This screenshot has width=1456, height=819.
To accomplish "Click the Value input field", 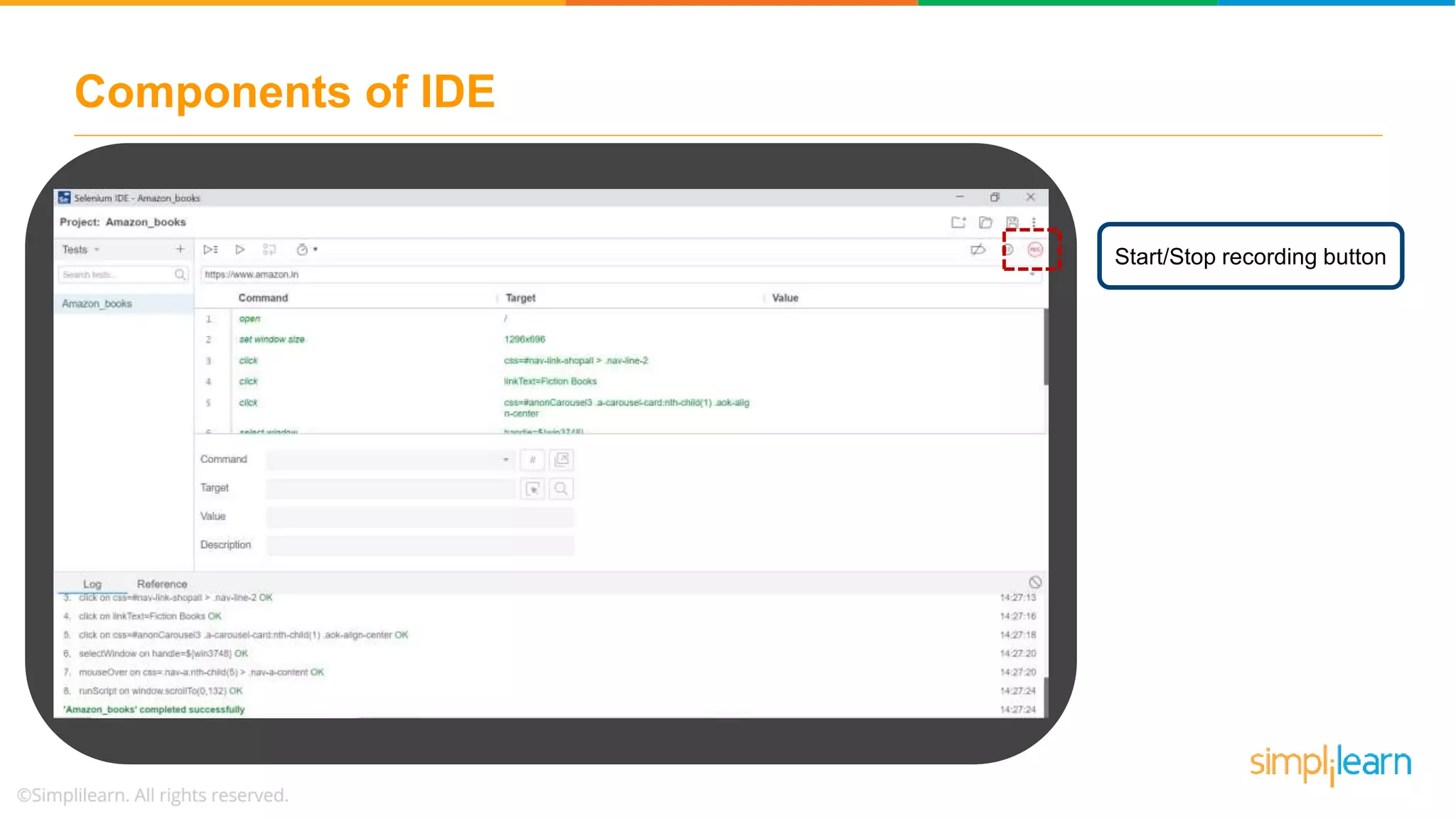I will click(420, 517).
